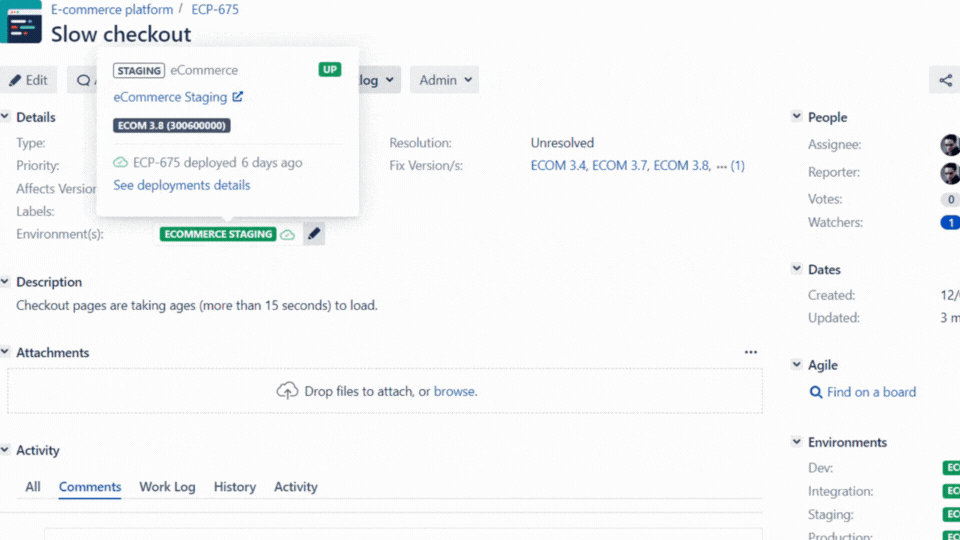The width and height of the screenshot is (960, 540).
Task: Click the assignee avatar in People
Action: coord(950,145)
